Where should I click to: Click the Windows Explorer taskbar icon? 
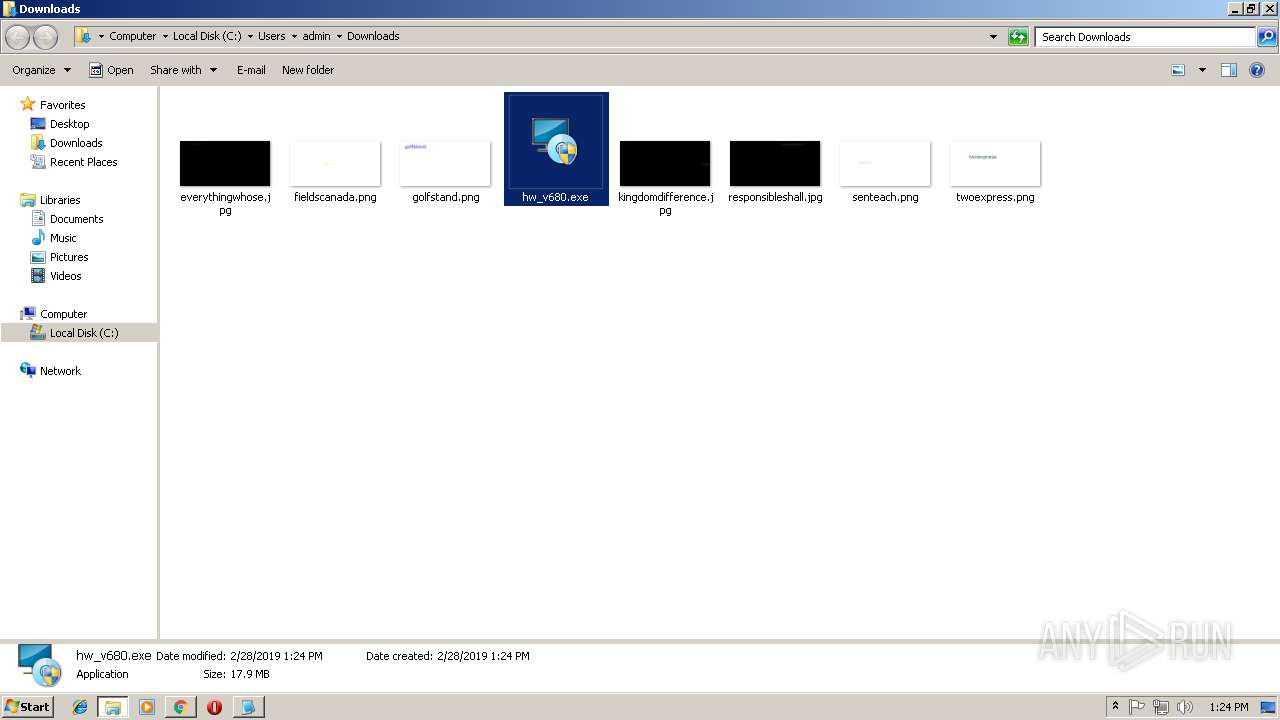tap(113, 707)
